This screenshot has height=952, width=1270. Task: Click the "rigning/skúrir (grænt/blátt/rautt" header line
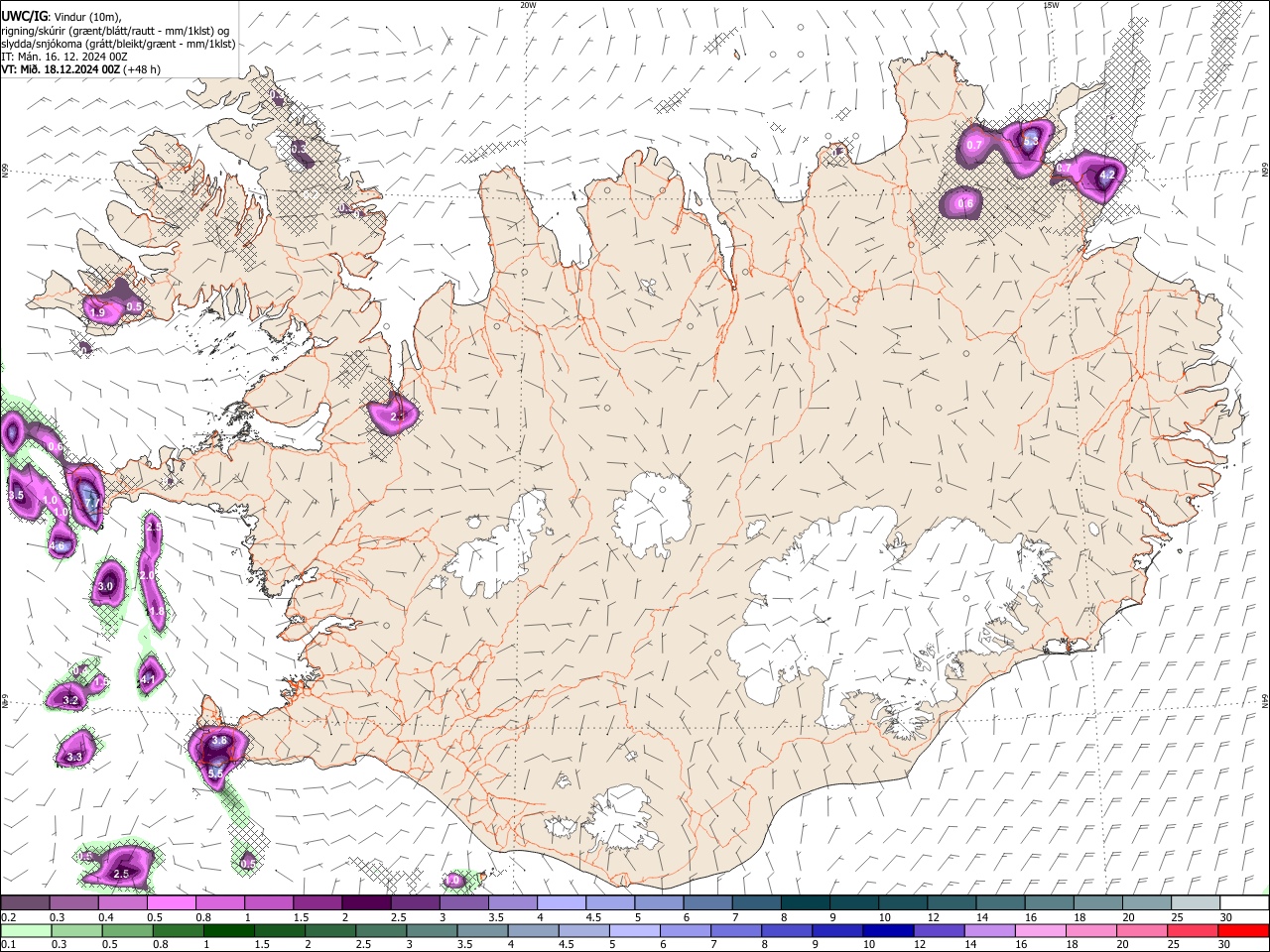tap(115, 31)
